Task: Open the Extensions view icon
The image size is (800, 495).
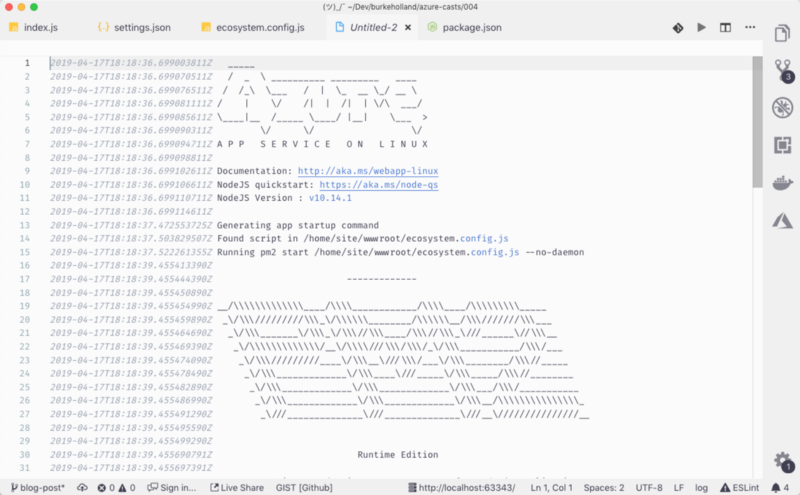Action: point(782,145)
